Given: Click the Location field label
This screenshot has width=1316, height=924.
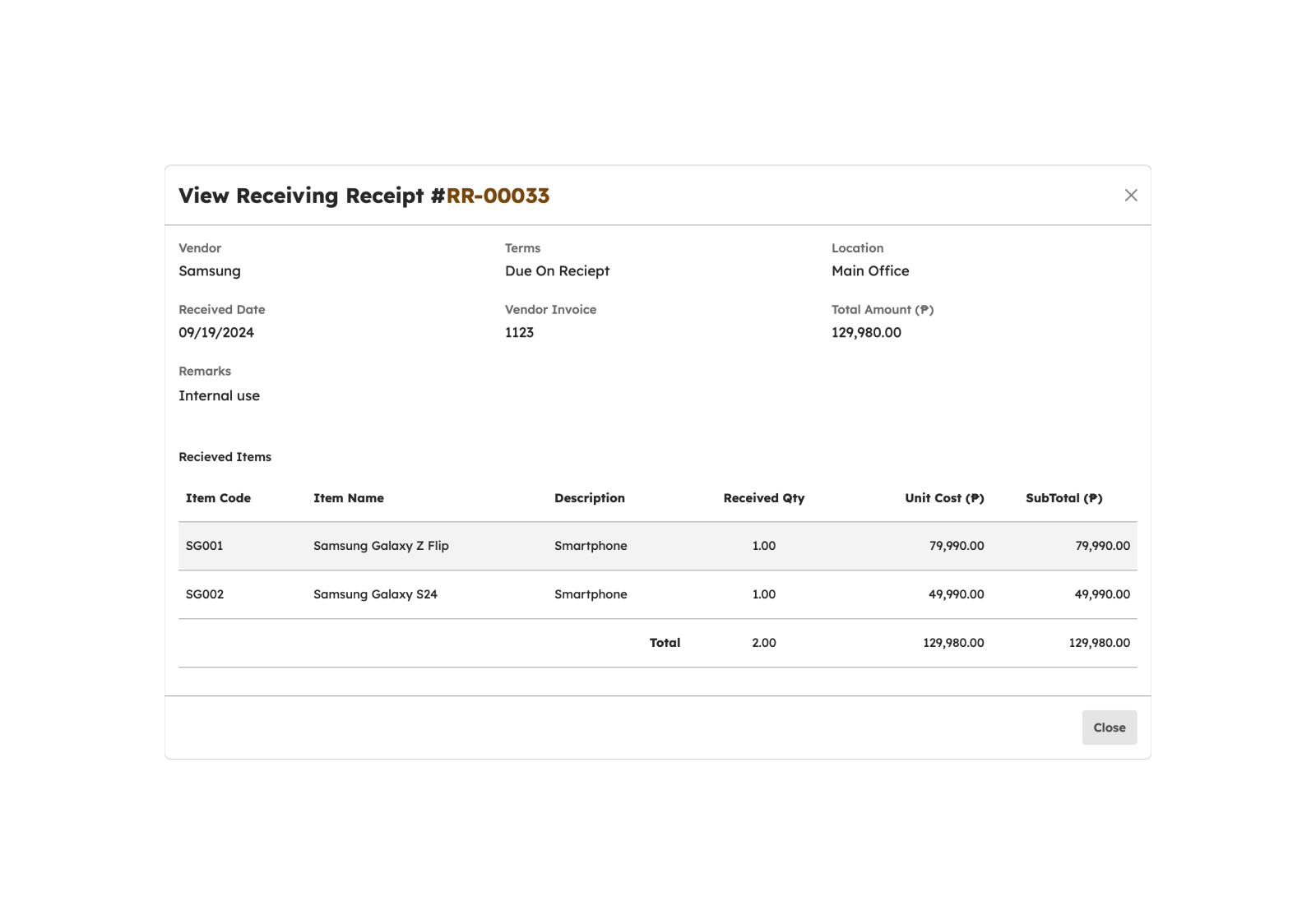Looking at the screenshot, I should 857,248.
